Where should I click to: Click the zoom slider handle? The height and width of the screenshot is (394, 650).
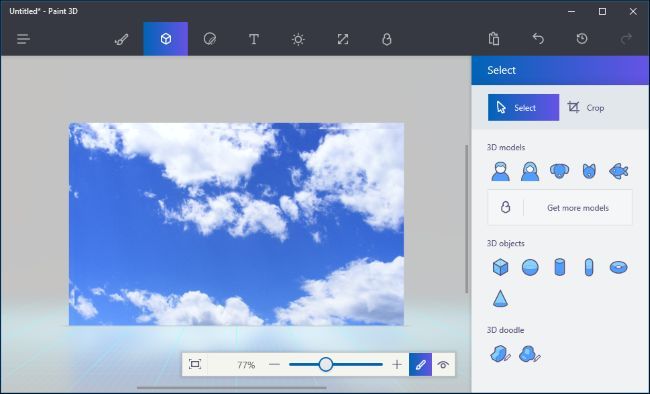(326, 365)
